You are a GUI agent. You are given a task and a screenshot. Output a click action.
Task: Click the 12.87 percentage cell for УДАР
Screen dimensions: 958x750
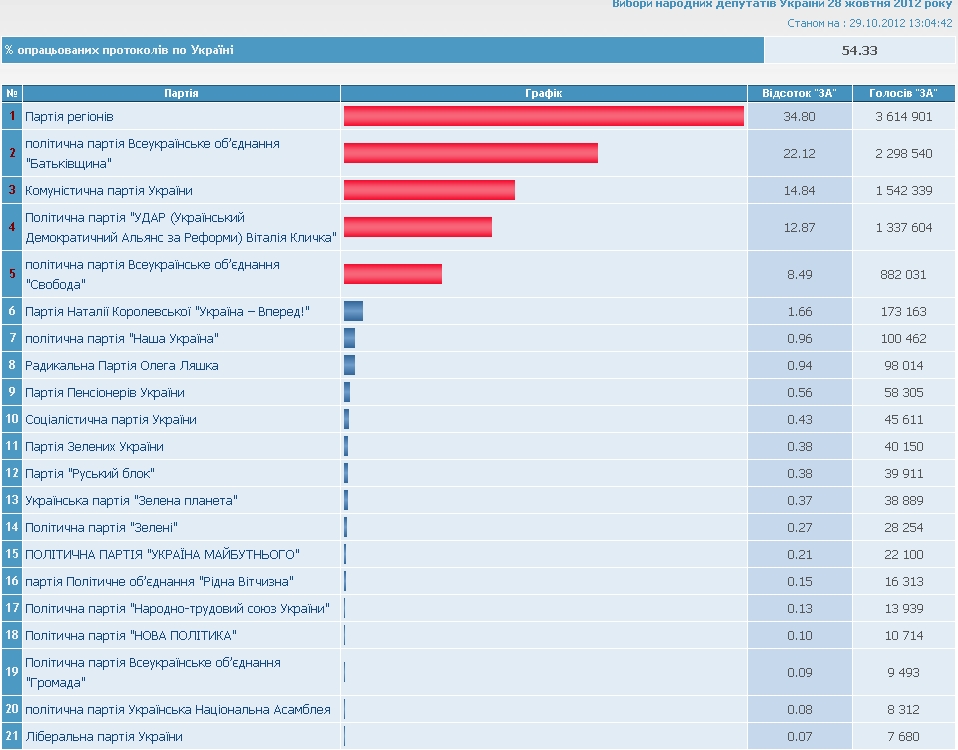pyautogui.click(x=799, y=228)
